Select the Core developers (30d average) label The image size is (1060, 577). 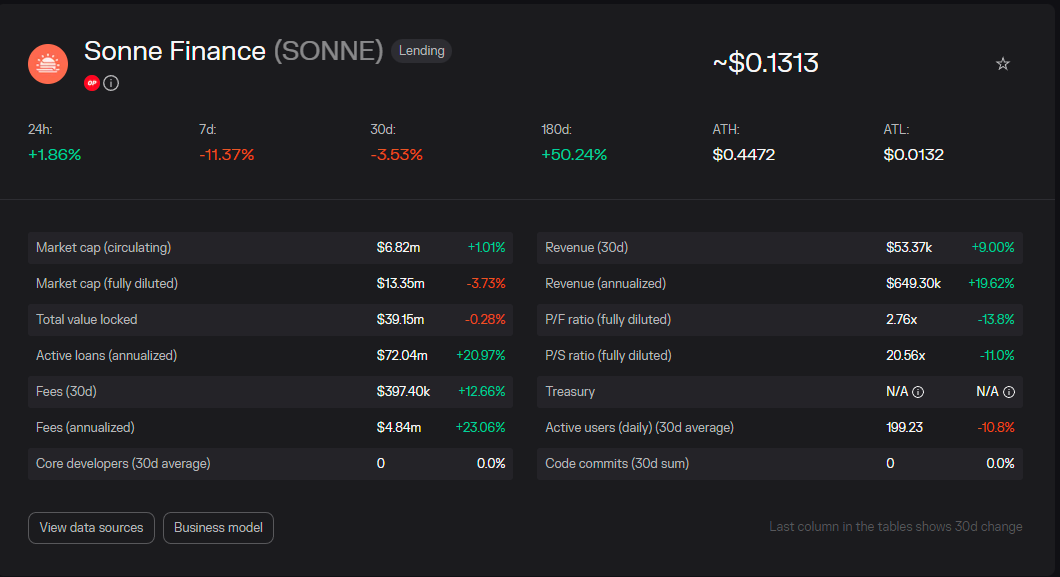click(x=123, y=463)
